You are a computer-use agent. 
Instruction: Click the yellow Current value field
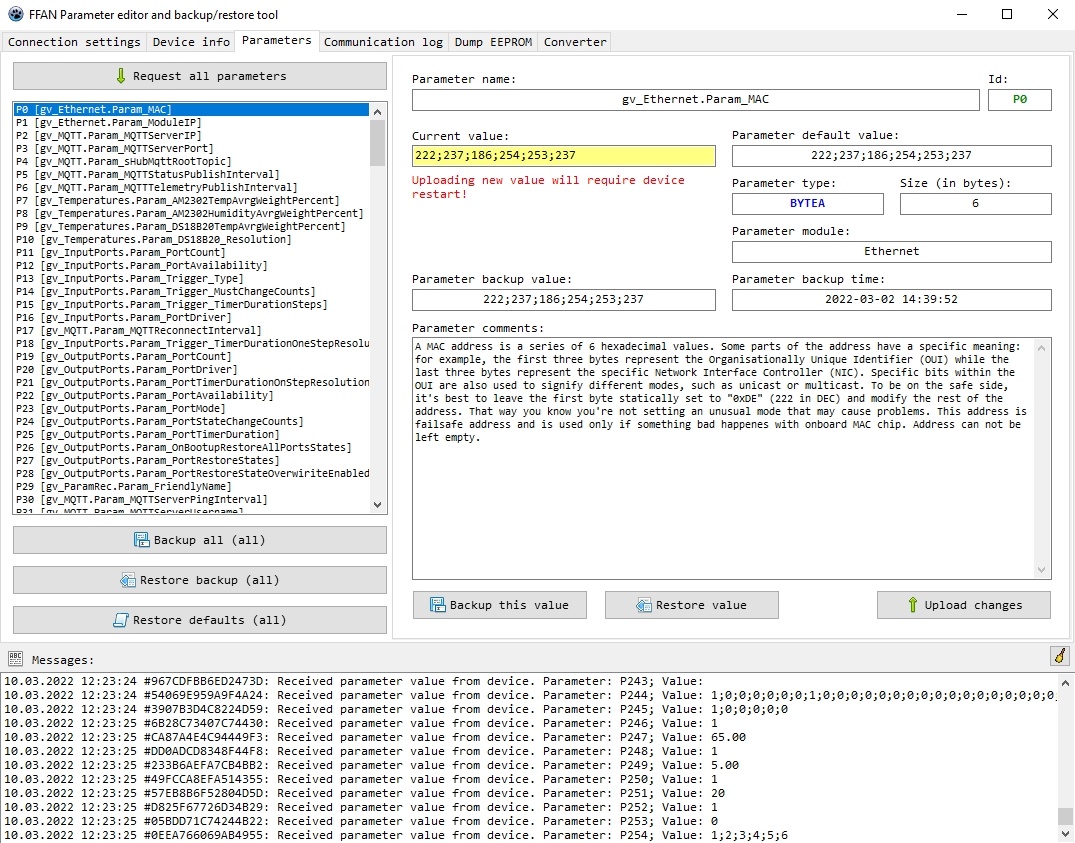563,156
